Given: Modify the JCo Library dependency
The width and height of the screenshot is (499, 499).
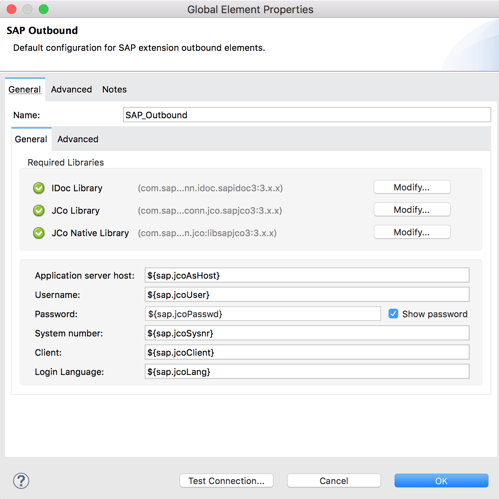Looking at the screenshot, I should pos(412,210).
